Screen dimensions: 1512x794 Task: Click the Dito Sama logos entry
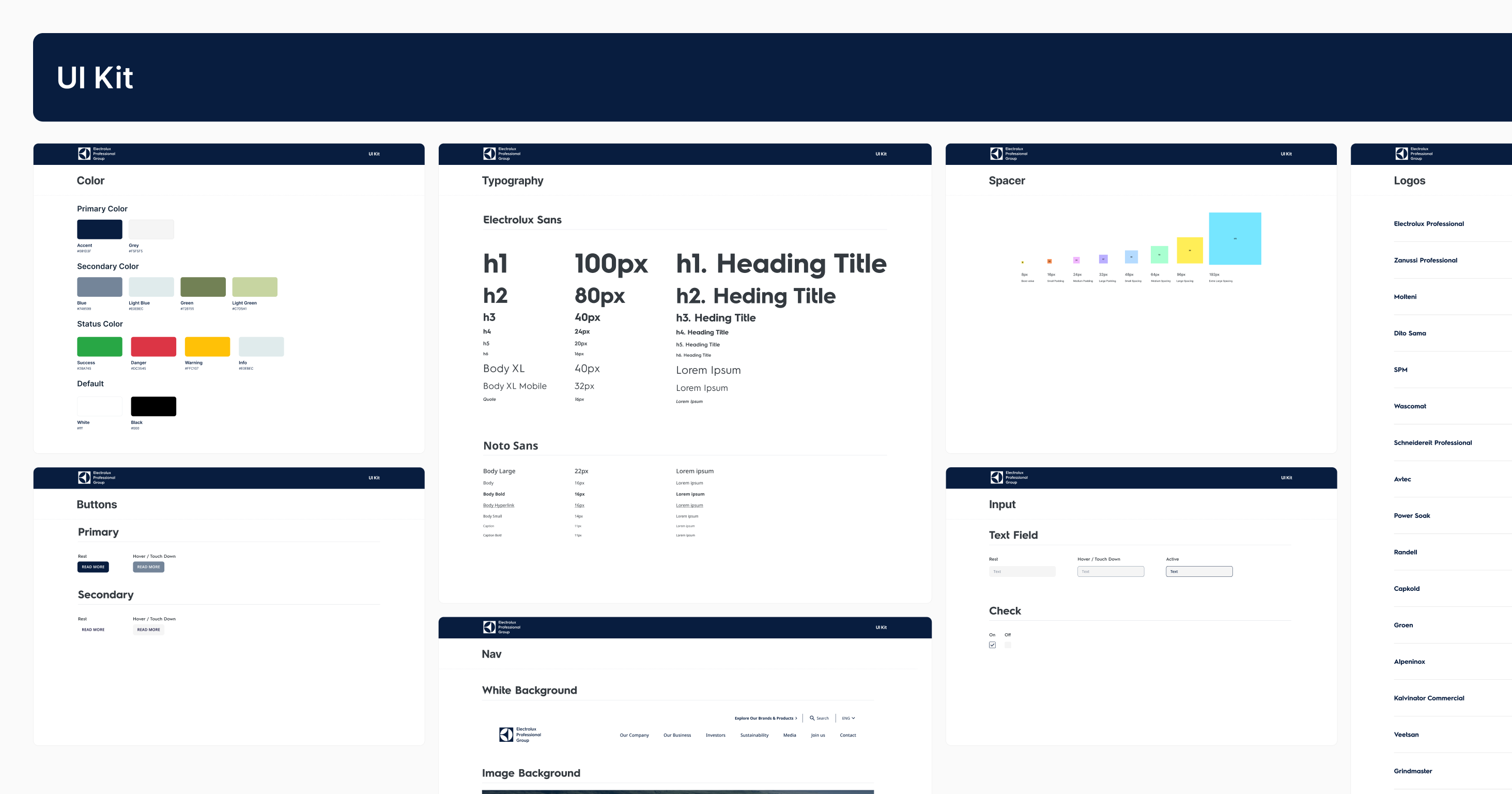[1410, 333]
